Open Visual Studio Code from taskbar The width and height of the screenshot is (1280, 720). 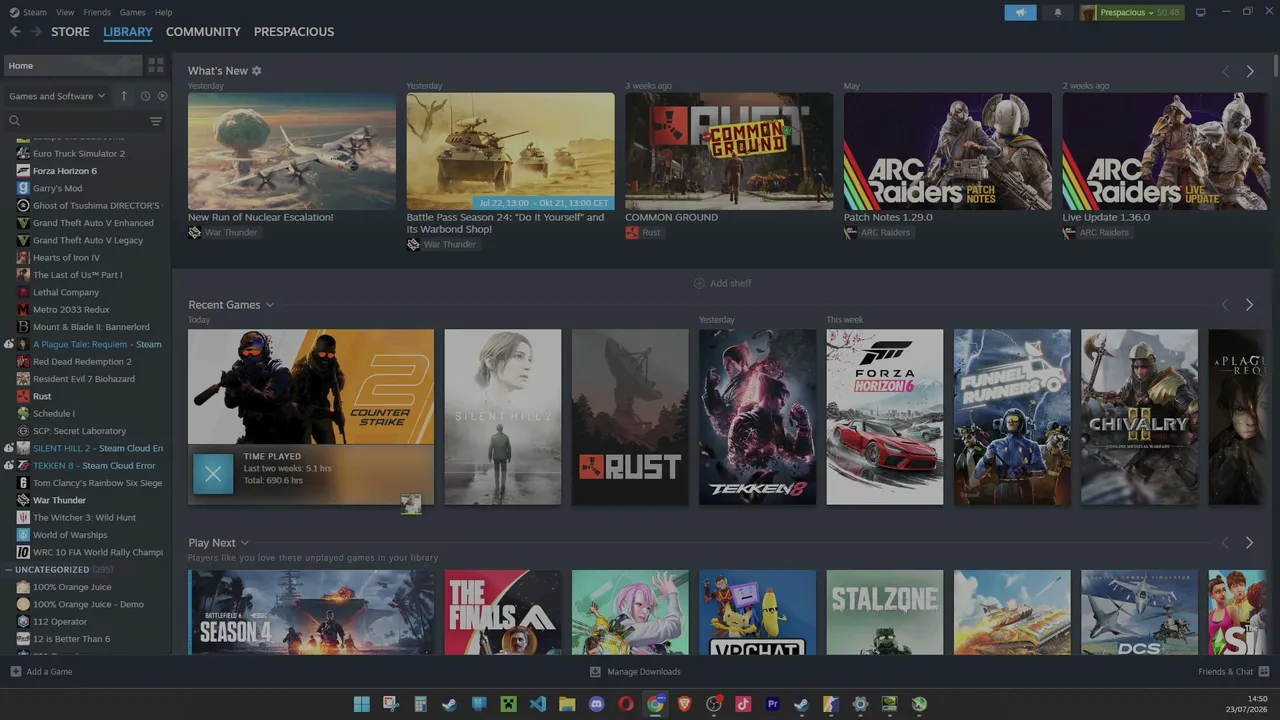coord(538,704)
